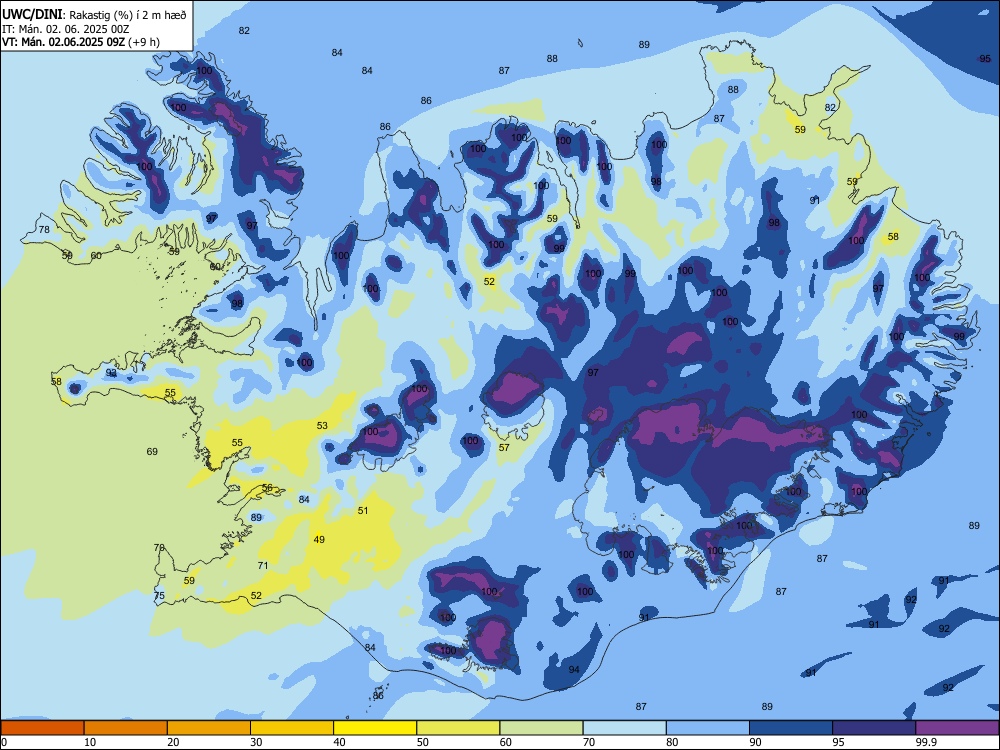This screenshot has width=1000, height=750.
Task: Click the legend tick label 10
Action: click(90, 742)
